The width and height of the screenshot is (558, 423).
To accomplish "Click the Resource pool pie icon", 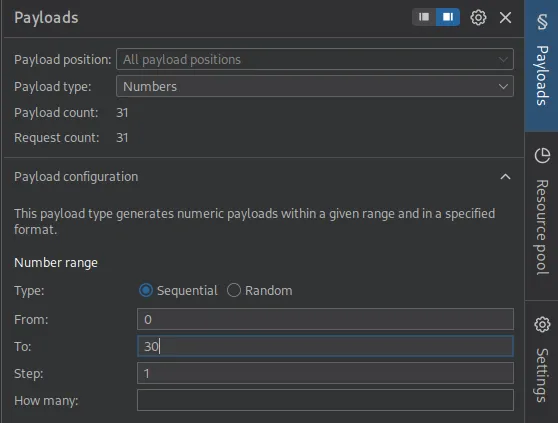I will pyautogui.click(x=542, y=155).
